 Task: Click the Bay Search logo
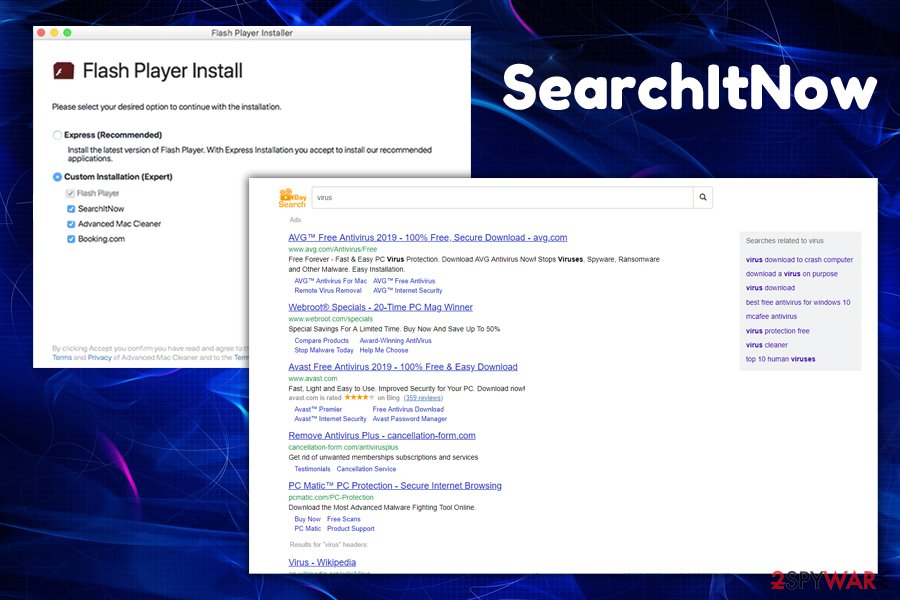coord(293,198)
